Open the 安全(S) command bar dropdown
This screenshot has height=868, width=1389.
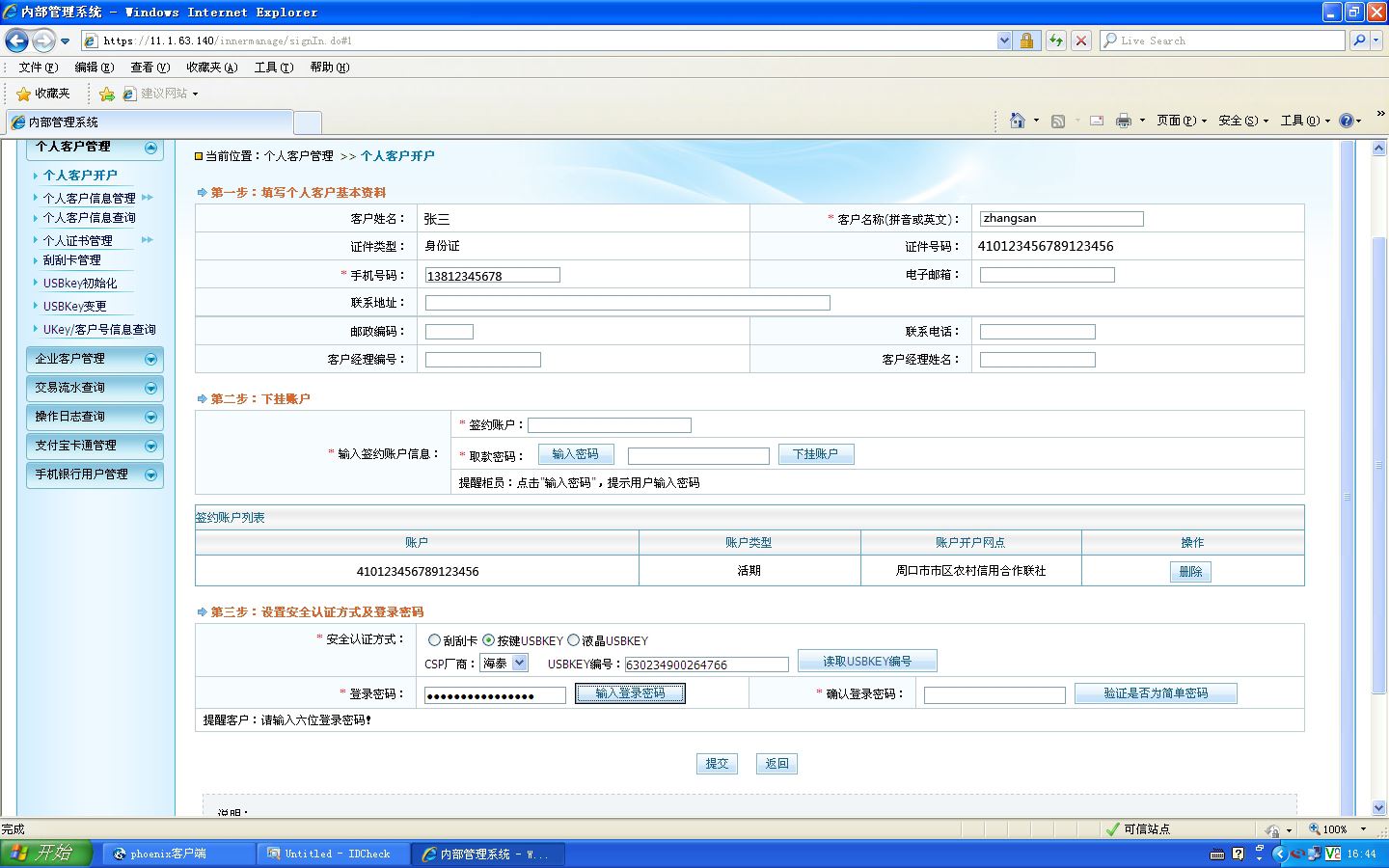1243,121
